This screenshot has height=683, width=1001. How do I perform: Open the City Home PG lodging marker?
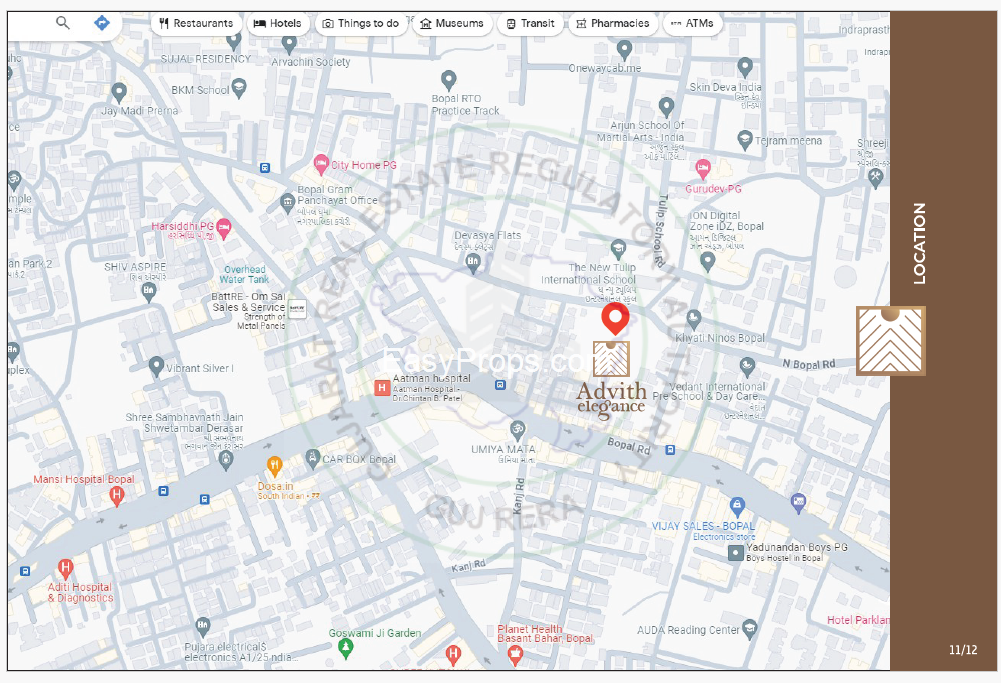321,164
